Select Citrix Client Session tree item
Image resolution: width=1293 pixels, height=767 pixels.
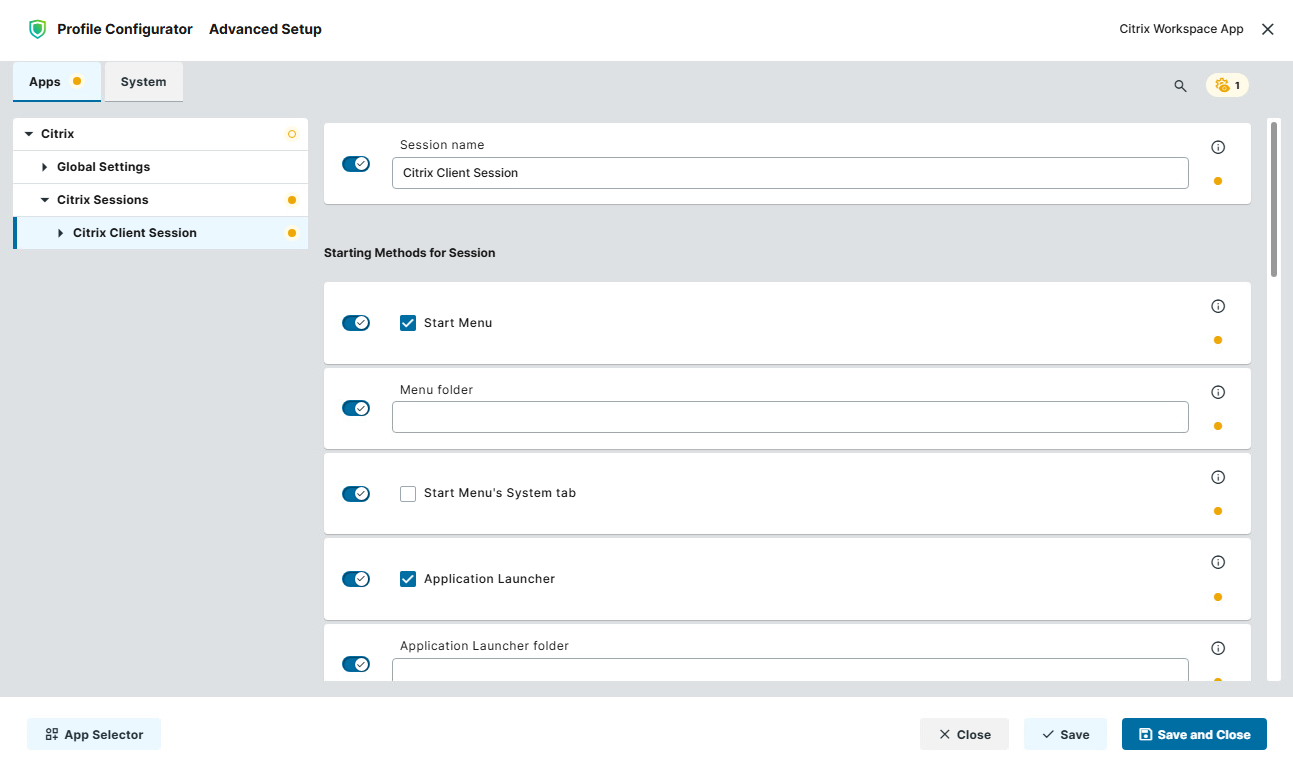(x=160, y=233)
